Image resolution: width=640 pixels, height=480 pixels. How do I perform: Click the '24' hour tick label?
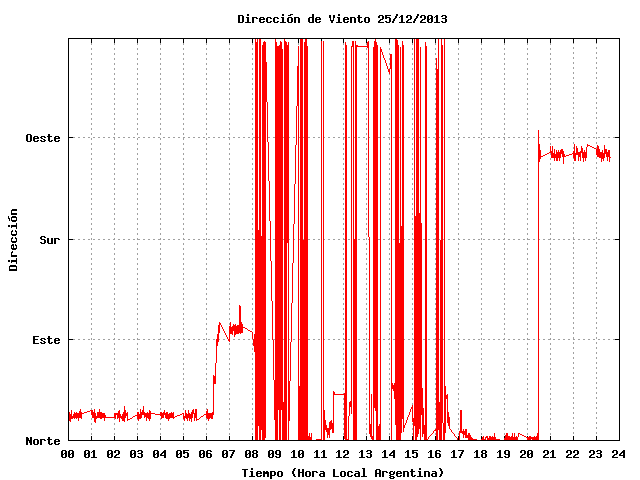click(619, 454)
